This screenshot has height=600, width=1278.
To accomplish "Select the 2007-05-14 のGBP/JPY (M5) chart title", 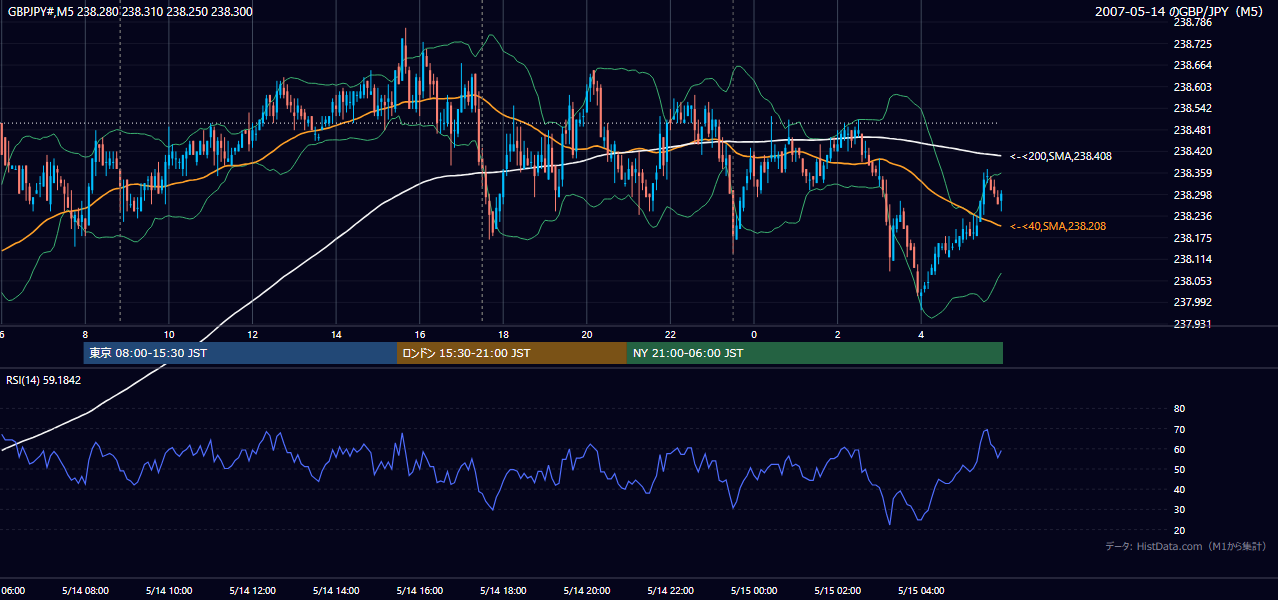I will coord(1180,11).
